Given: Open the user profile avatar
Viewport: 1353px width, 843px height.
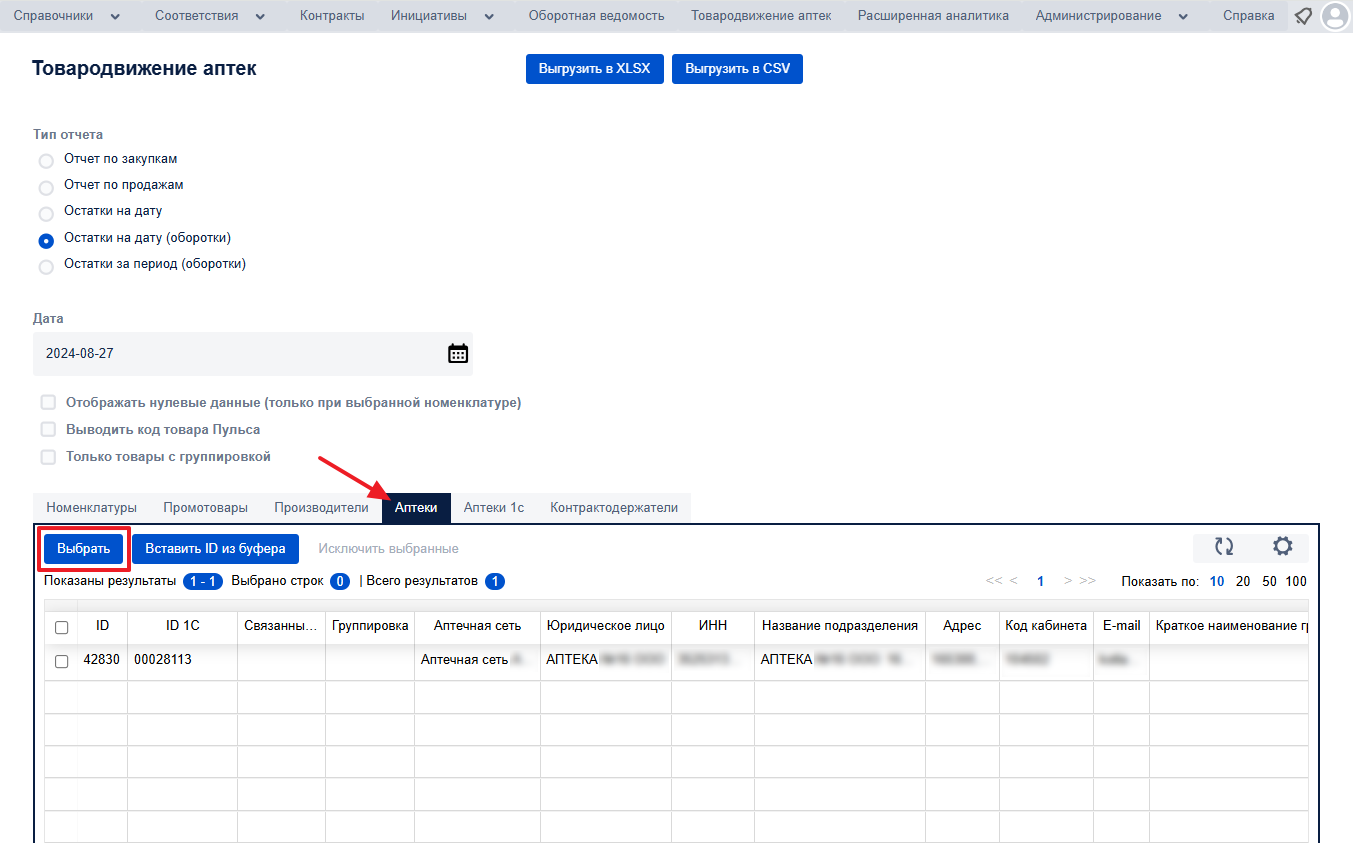Looking at the screenshot, I should (1335, 16).
